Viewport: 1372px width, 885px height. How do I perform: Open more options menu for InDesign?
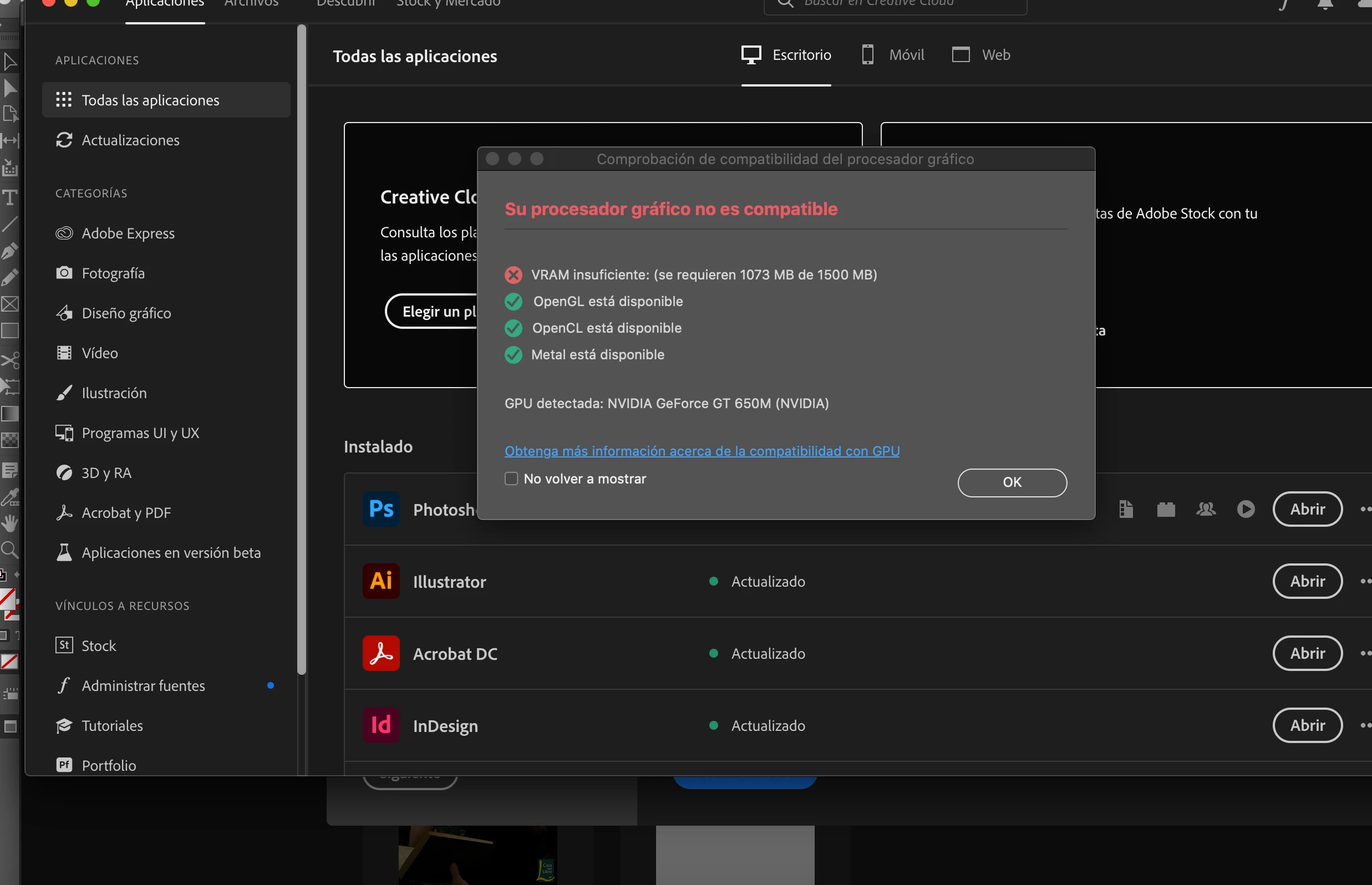(x=1365, y=725)
